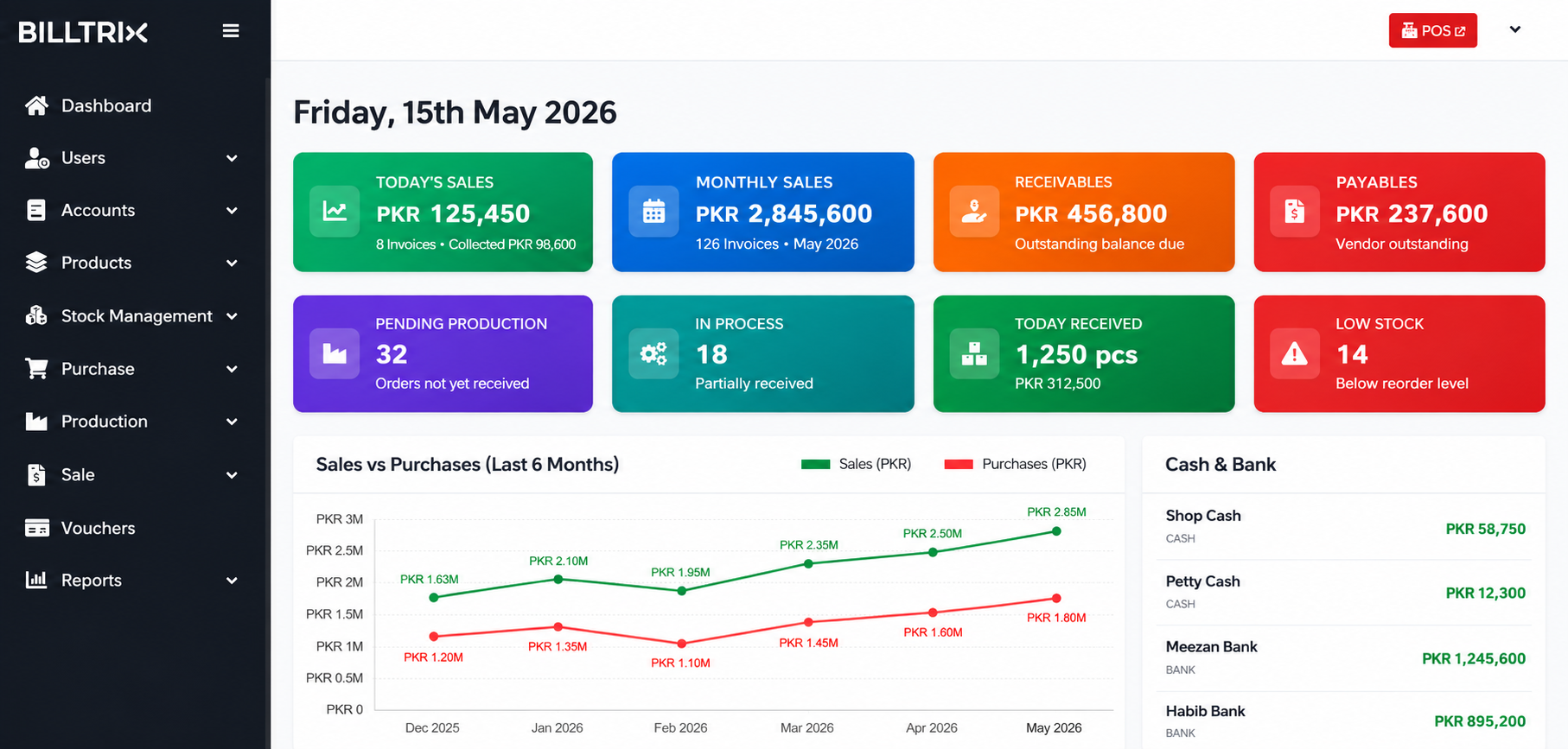Viewport: 1568px width, 749px height.
Task: Click the Today's Sales chart icon
Action: click(x=335, y=211)
